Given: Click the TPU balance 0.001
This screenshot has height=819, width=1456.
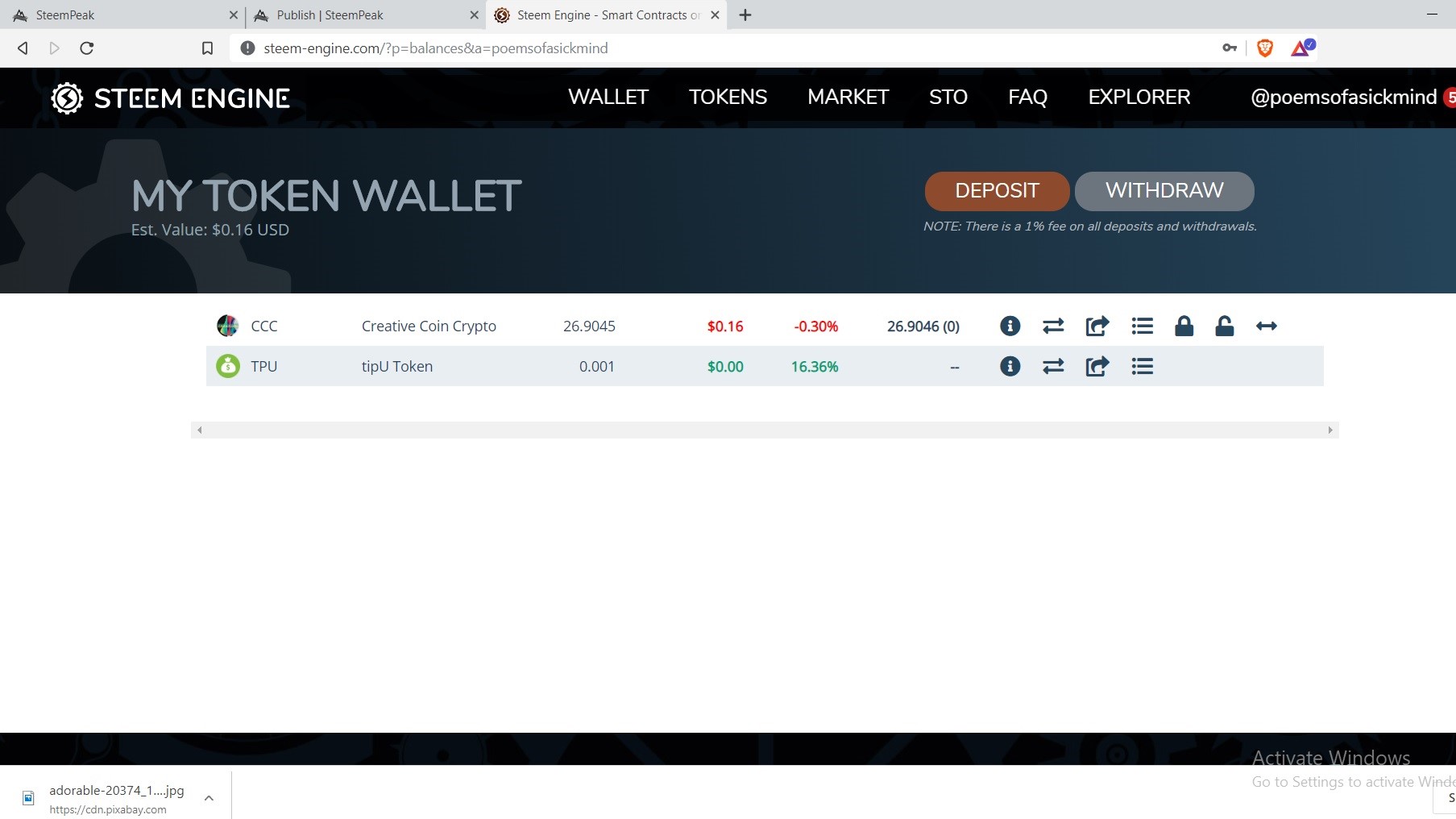Looking at the screenshot, I should [597, 367].
